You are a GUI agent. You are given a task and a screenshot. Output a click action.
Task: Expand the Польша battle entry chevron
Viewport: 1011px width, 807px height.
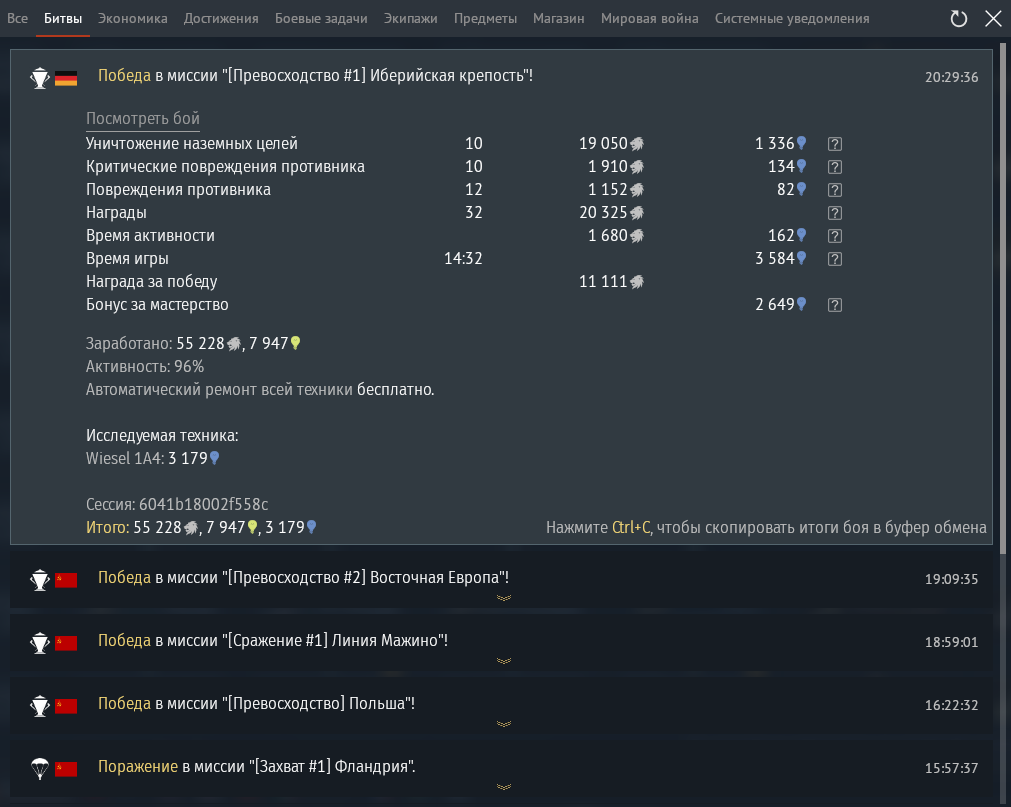(504, 724)
